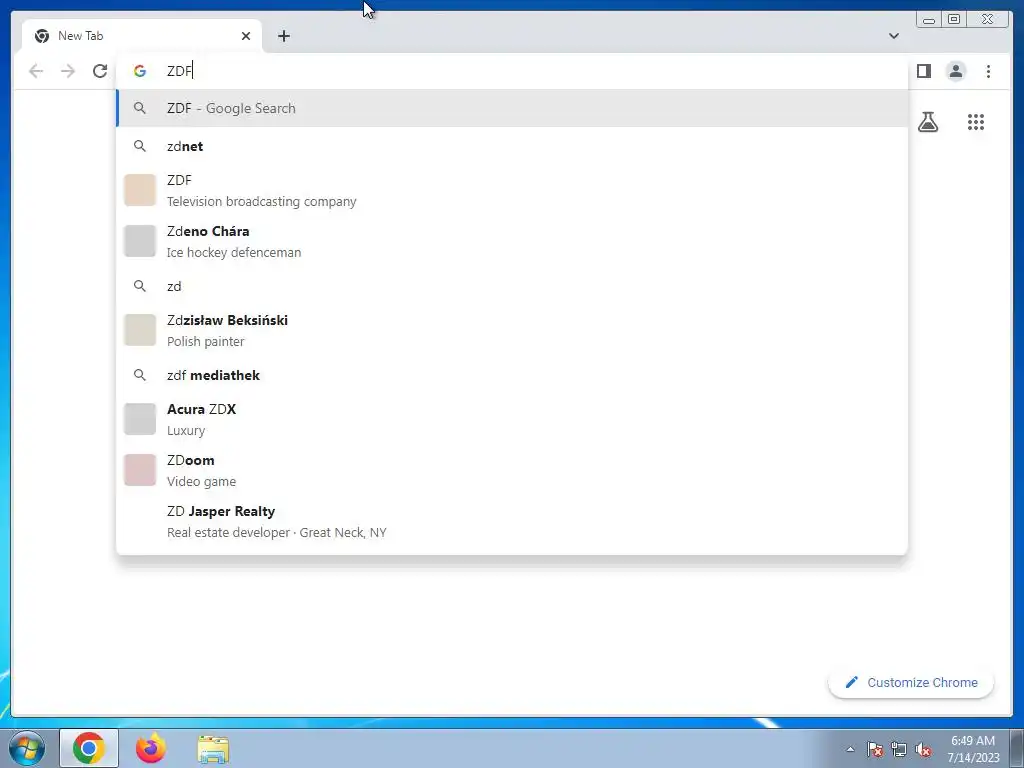Click the magnifier icon beside zdf mediathek
Viewport: 1024px width, 768px height.
coord(140,375)
